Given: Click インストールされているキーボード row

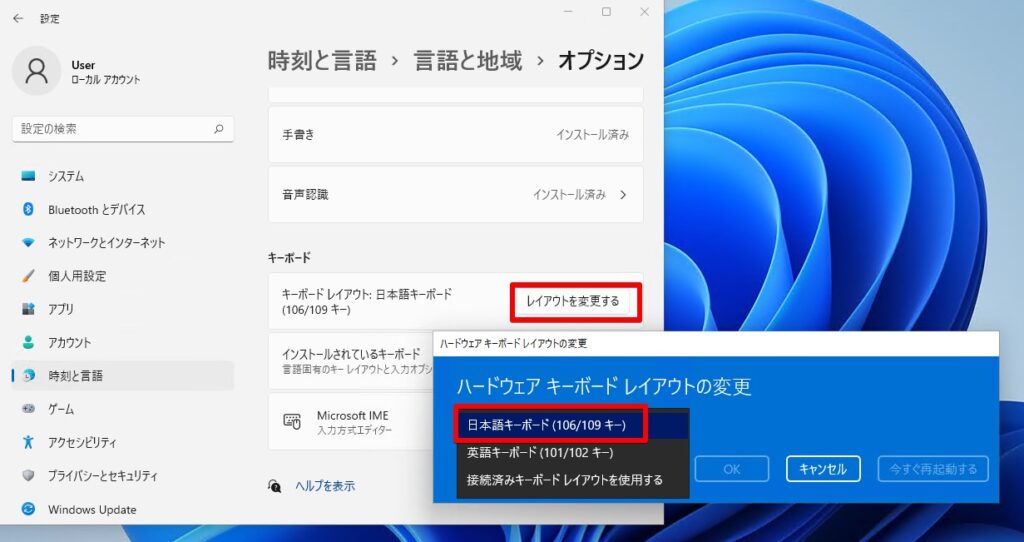Looking at the screenshot, I should [351, 360].
